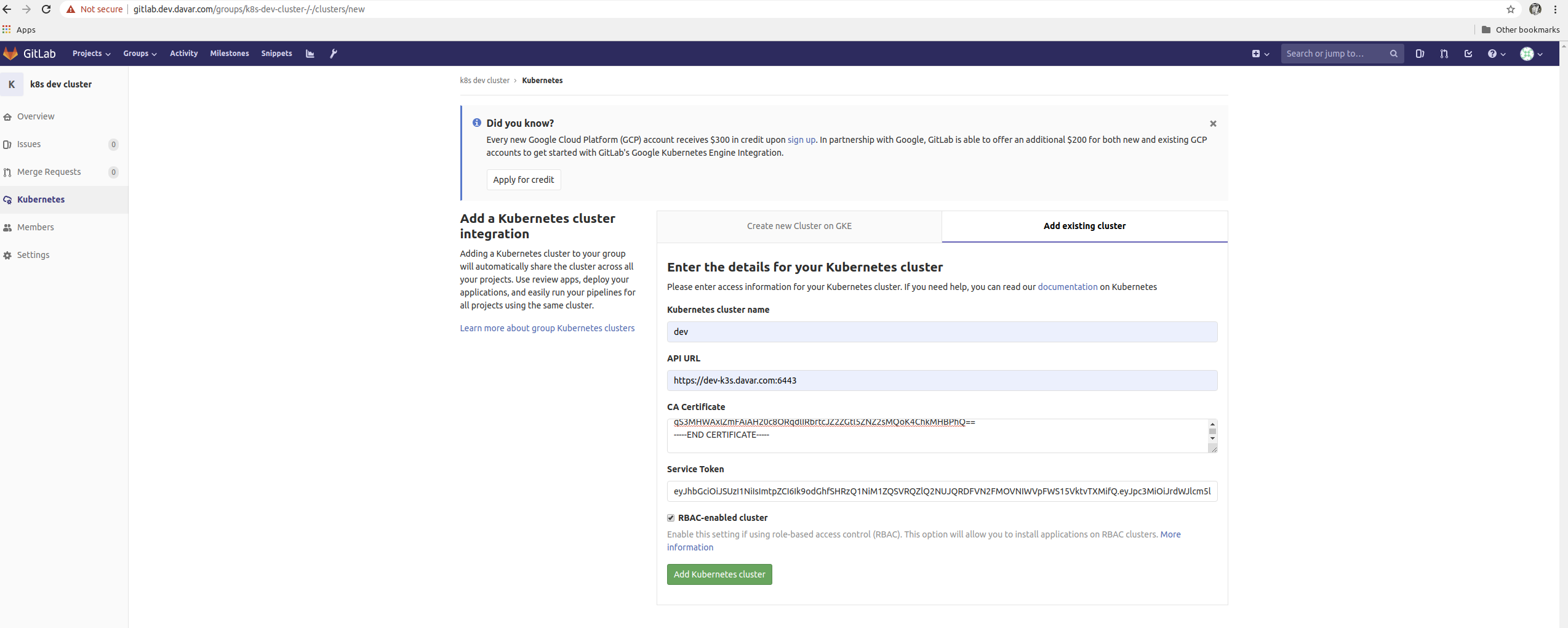Screen dimensions: 1568x628
Task: Switch to Create new Cluster on GKE tab
Action: [799, 226]
